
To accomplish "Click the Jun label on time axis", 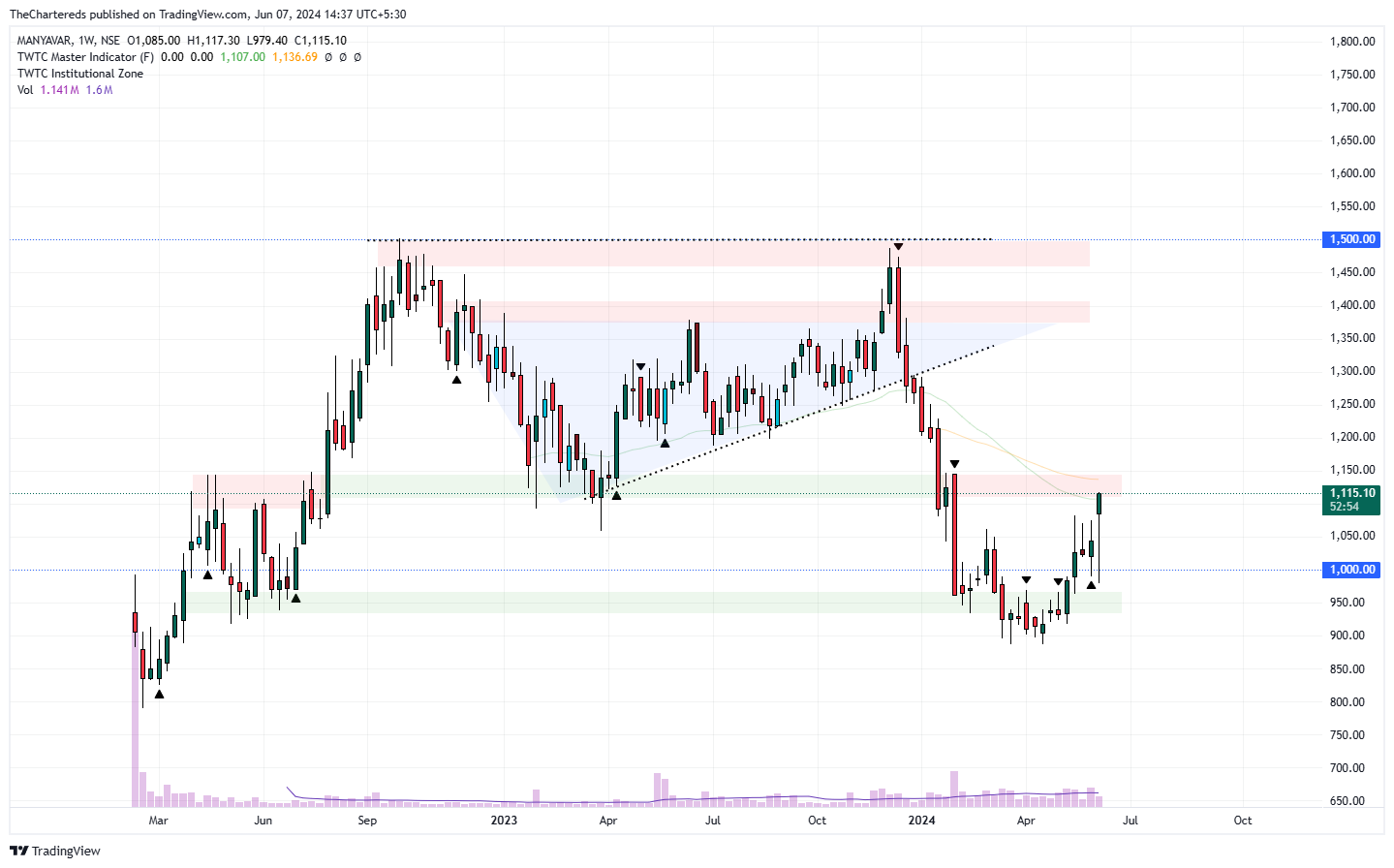I will [263, 821].
